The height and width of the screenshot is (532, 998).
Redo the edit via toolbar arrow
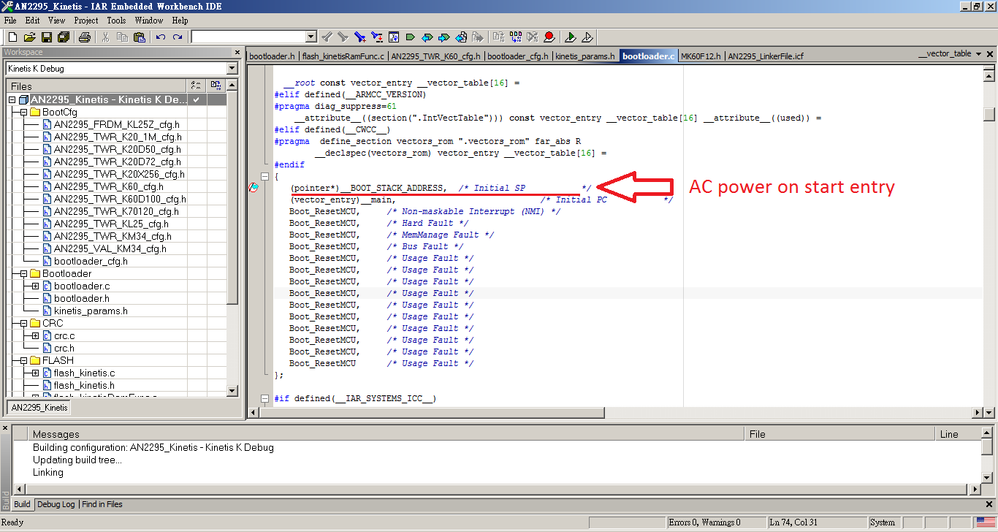click(177, 38)
